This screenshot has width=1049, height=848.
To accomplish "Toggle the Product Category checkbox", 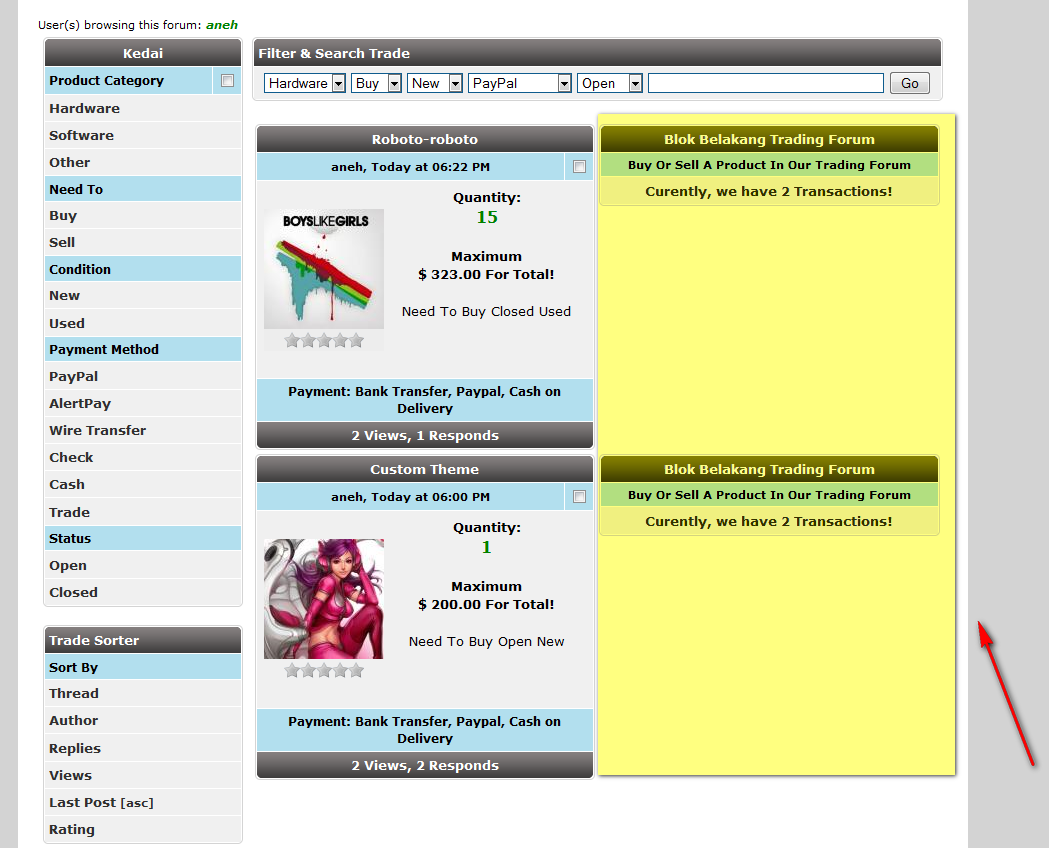I will click(227, 81).
